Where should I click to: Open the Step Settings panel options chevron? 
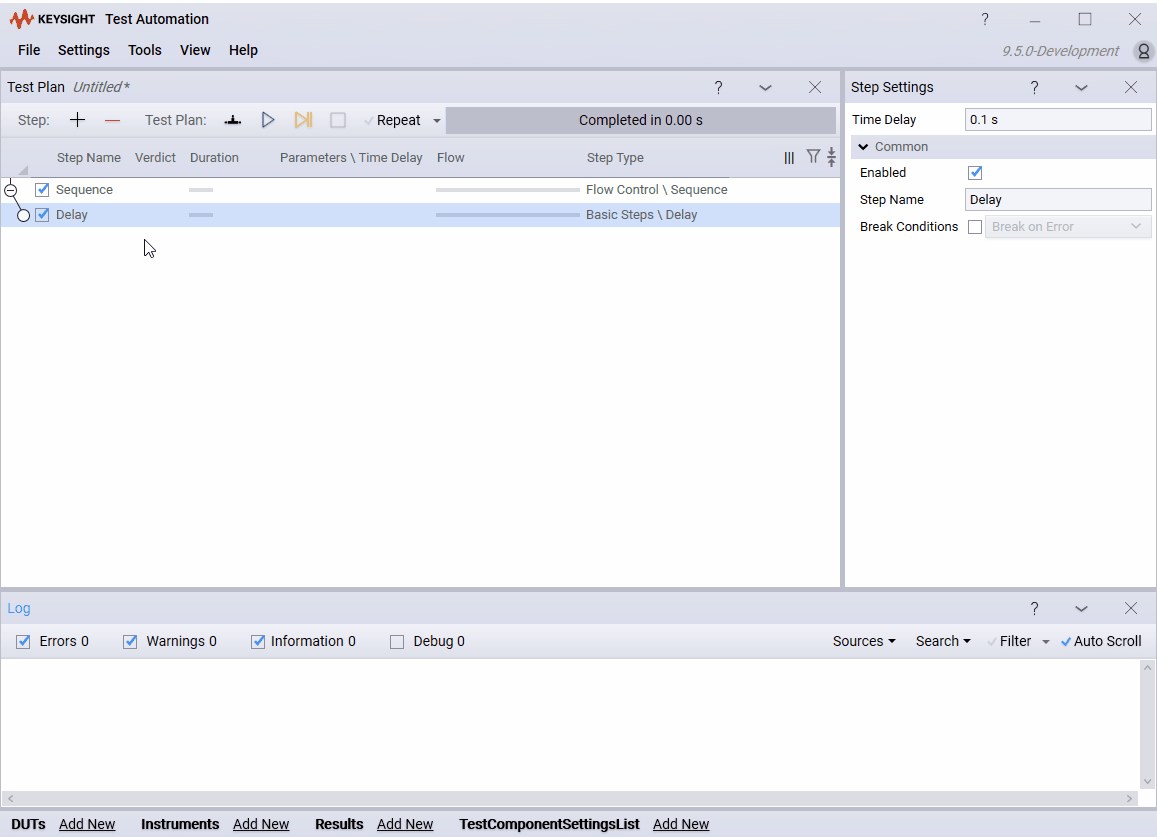(x=1081, y=88)
